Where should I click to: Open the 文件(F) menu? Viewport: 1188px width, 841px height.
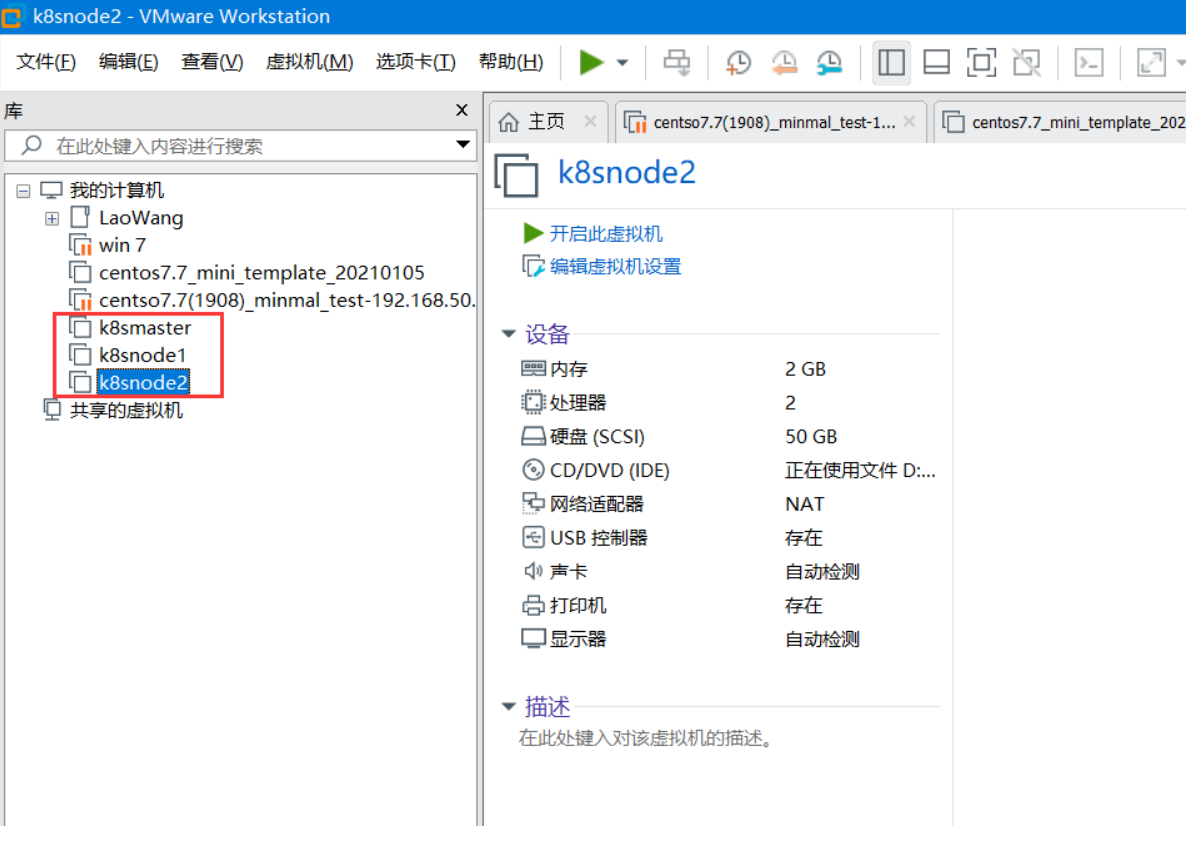[x=46, y=61]
